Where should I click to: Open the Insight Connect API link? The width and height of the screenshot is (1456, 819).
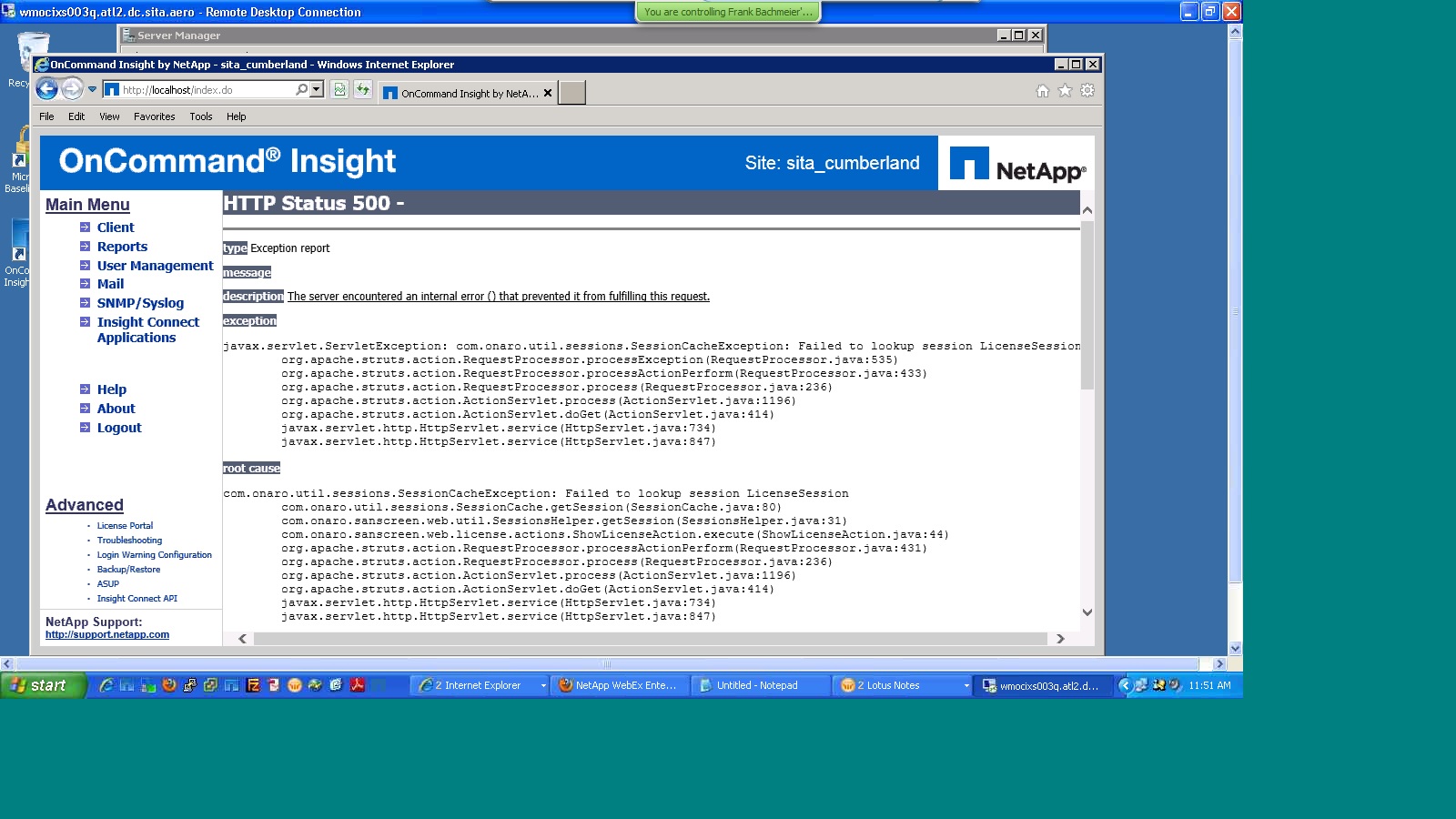137,599
